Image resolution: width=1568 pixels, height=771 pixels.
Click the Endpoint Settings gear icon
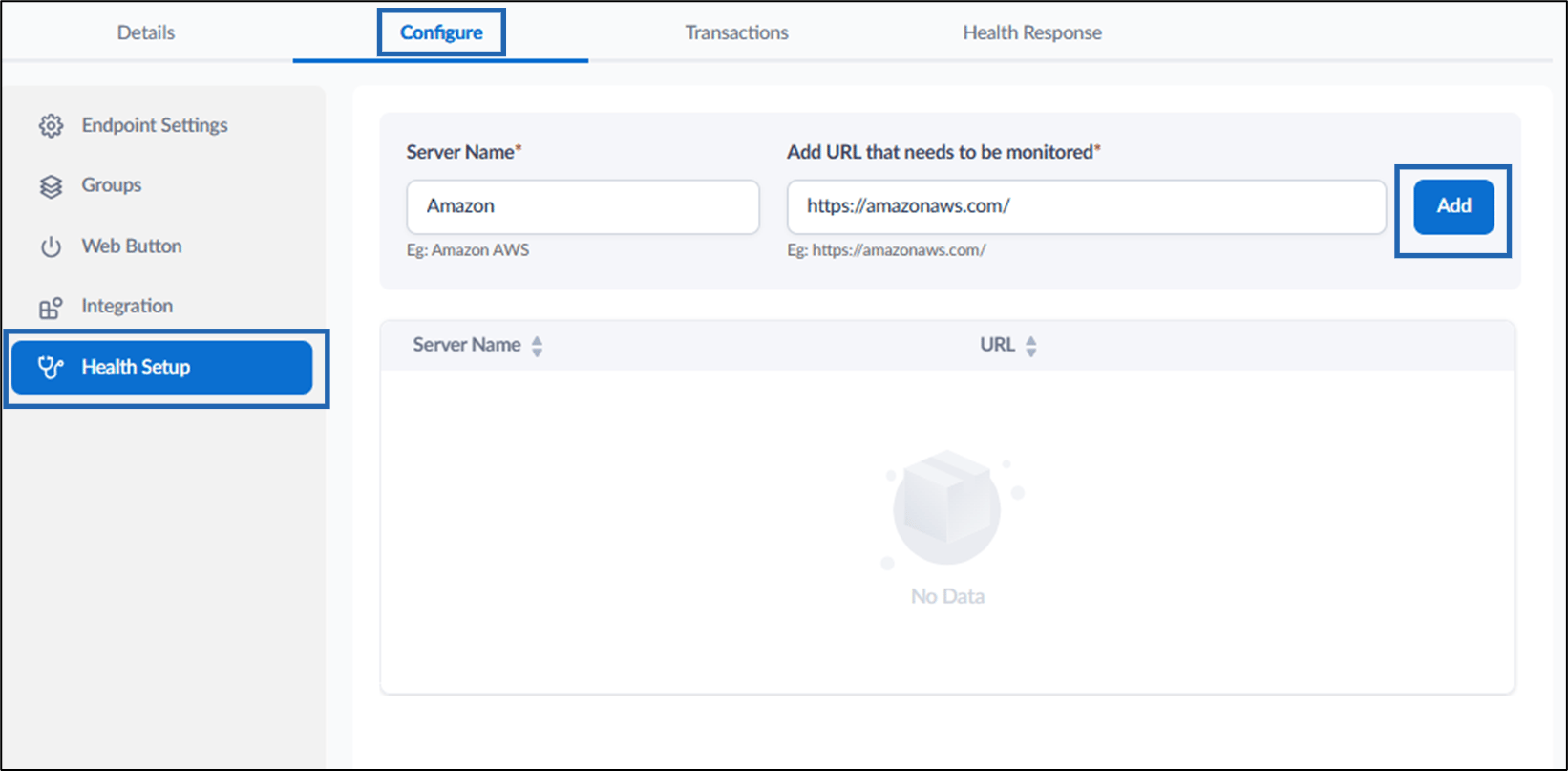coord(51,125)
